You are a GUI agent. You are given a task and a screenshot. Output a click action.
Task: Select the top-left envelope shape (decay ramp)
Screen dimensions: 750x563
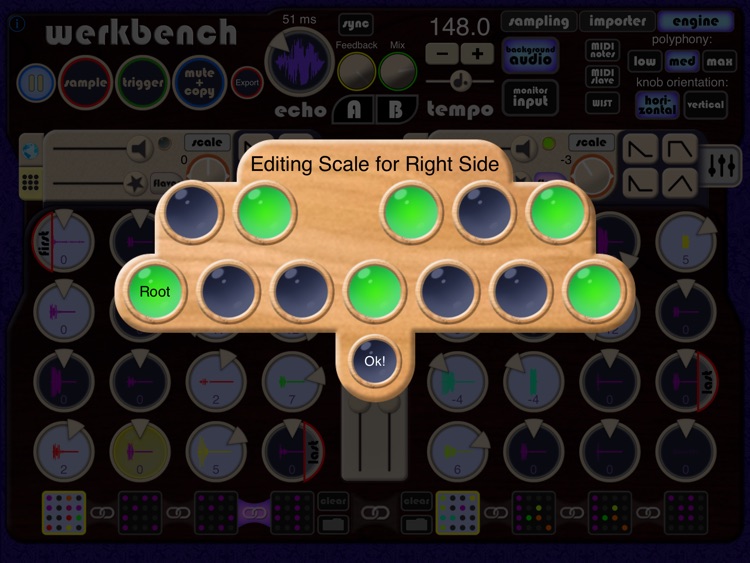pyautogui.click(x=640, y=150)
